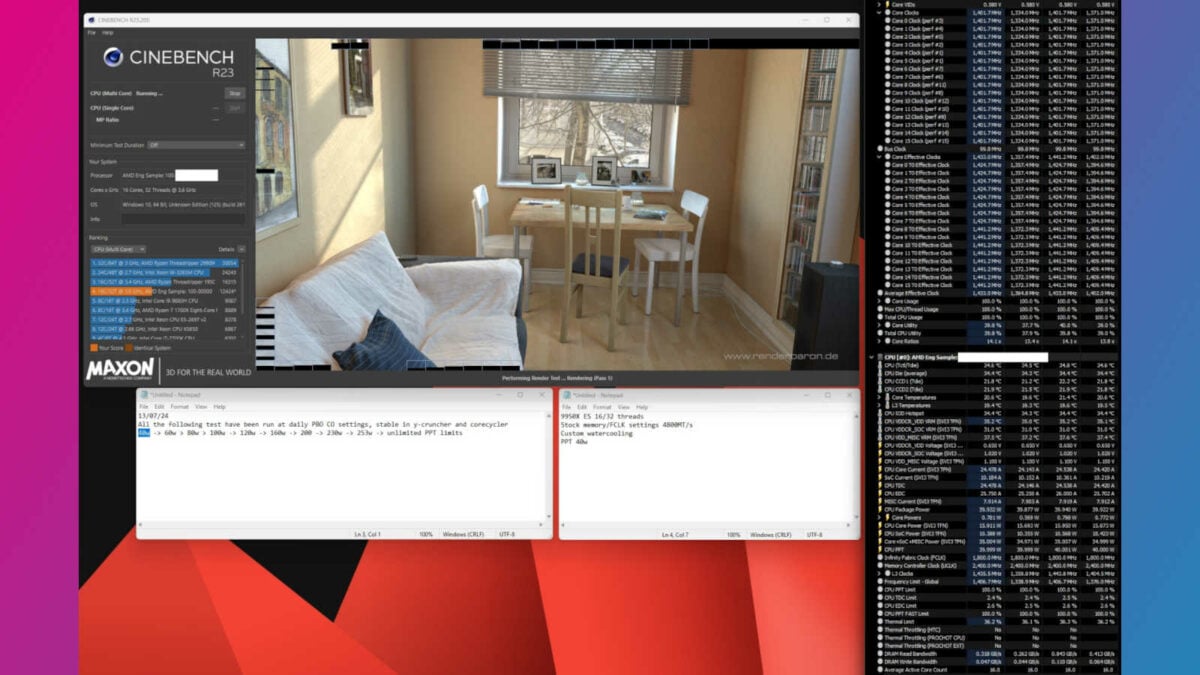Click the thermometer icon beside CPU (Tctl/Tdie)
The height and width of the screenshot is (675, 1200).
[x=881, y=365]
